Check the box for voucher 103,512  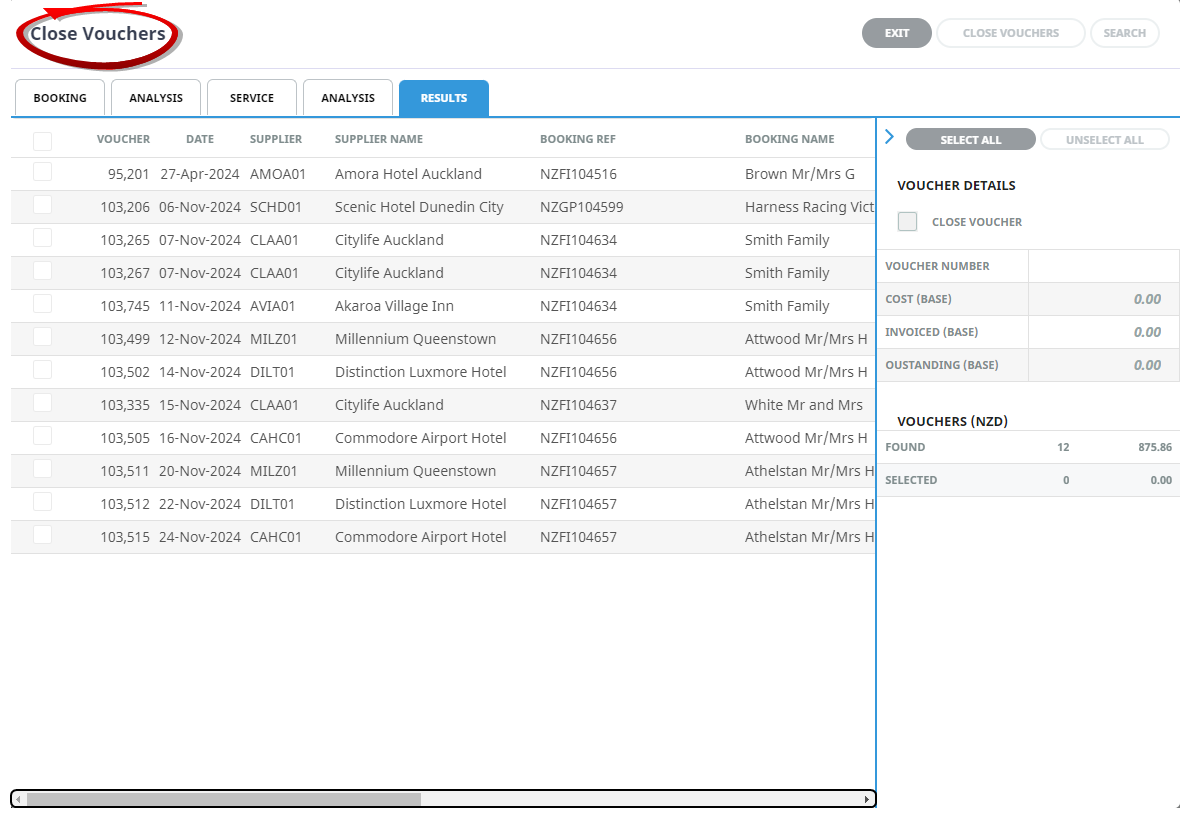(x=42, y=501)
